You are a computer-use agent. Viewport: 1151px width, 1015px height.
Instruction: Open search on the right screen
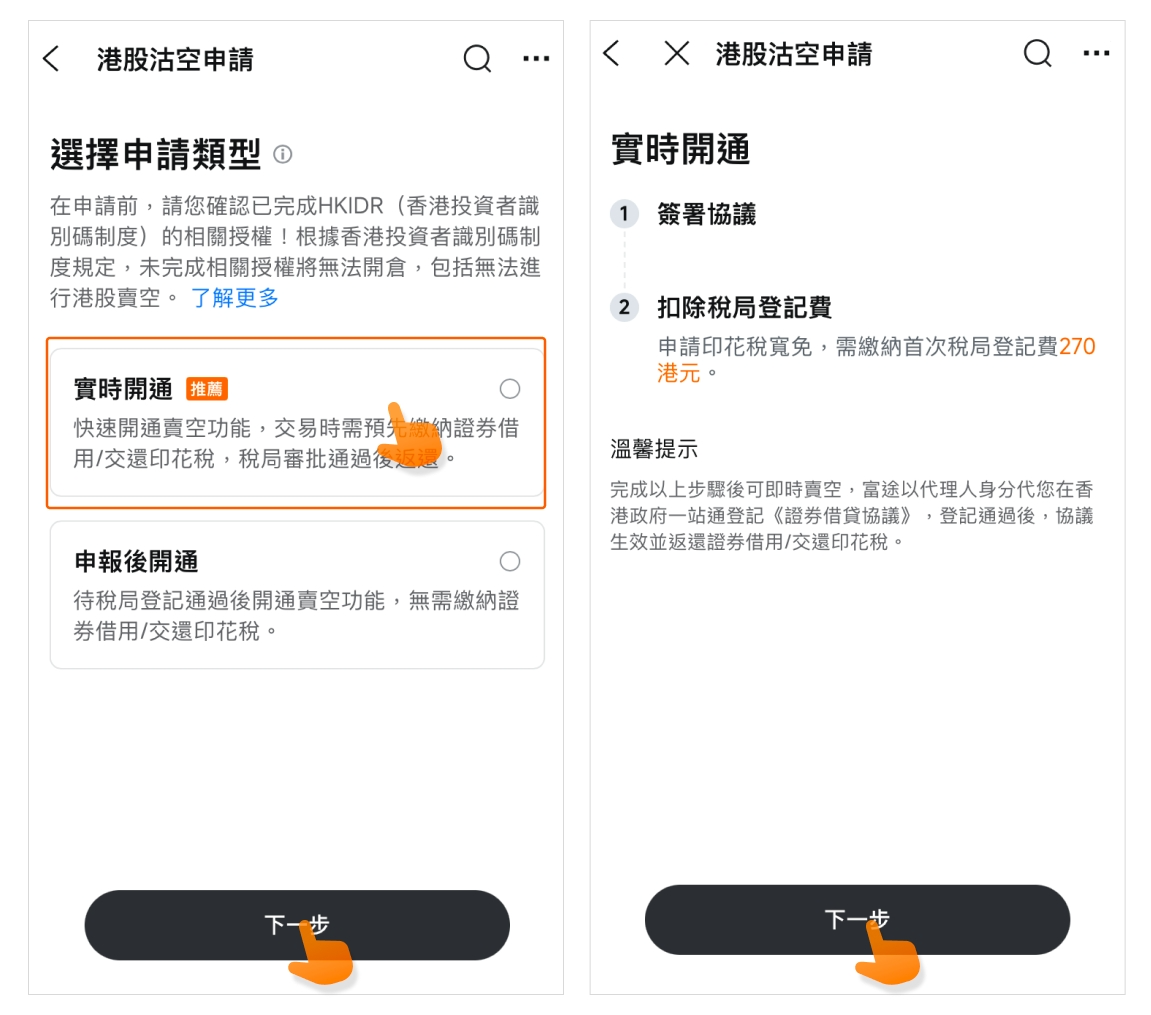1037,53
